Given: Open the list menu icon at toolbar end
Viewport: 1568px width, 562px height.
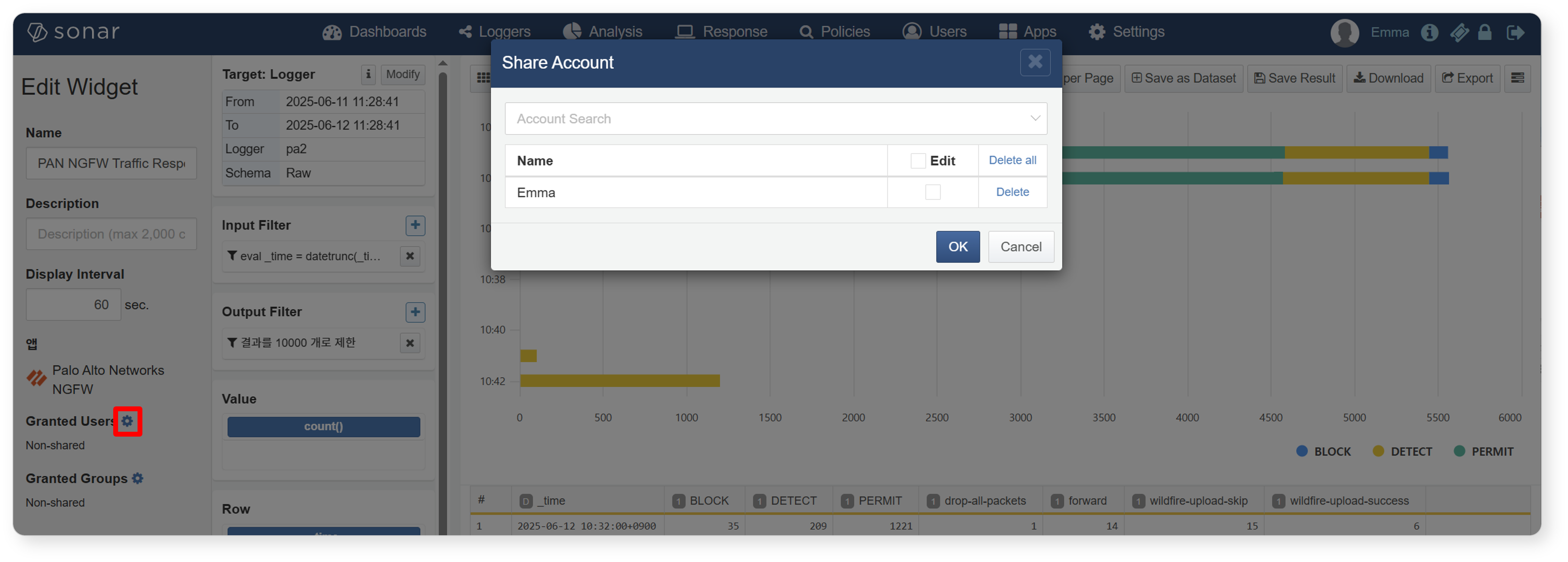Looking at the screenshot, I should 1517,78.
